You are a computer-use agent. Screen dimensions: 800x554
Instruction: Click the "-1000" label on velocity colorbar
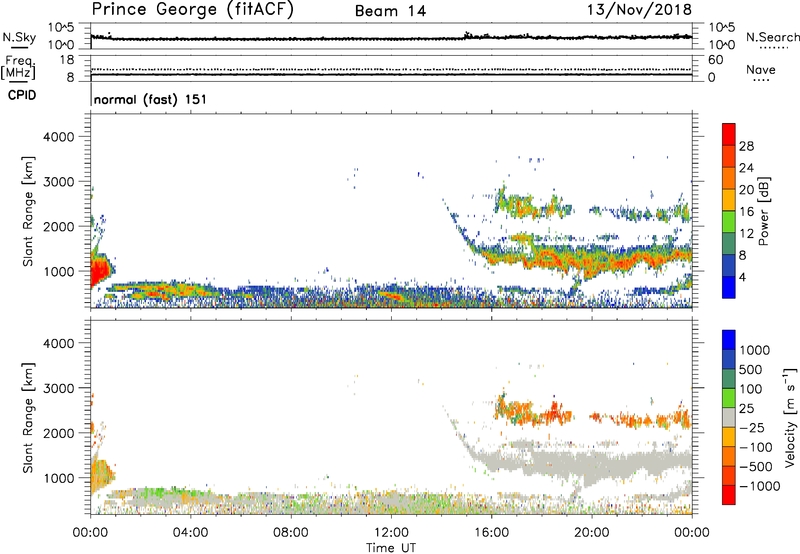click(760, 486)
